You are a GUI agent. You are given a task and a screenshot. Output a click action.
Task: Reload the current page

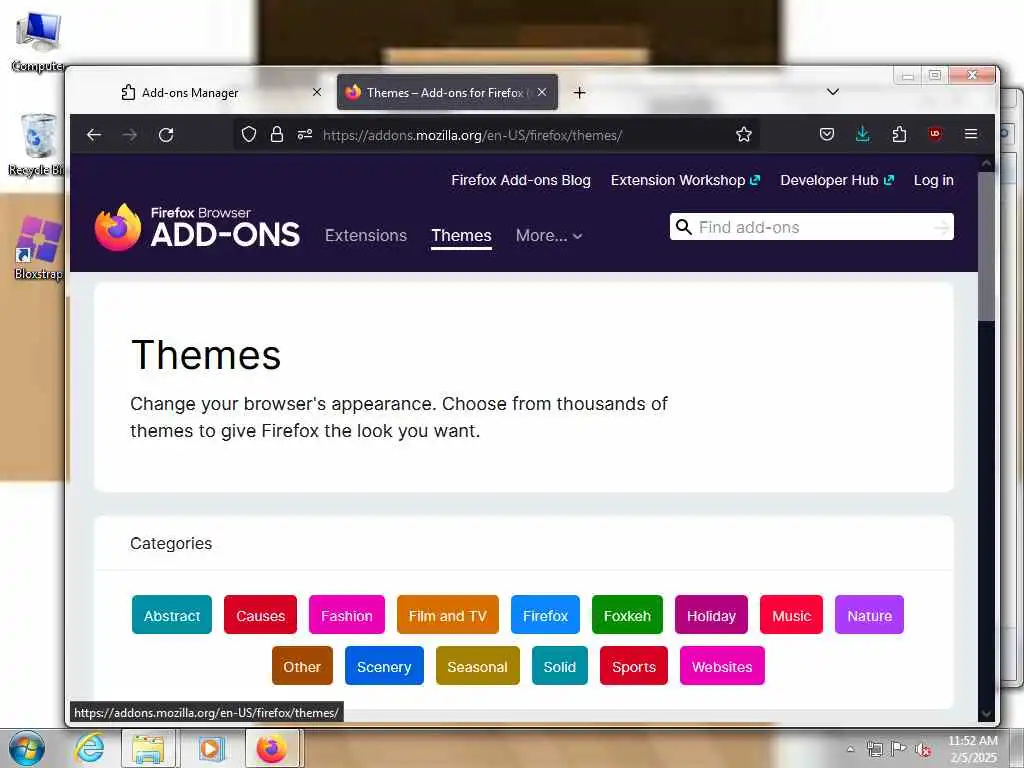point(166,135)
